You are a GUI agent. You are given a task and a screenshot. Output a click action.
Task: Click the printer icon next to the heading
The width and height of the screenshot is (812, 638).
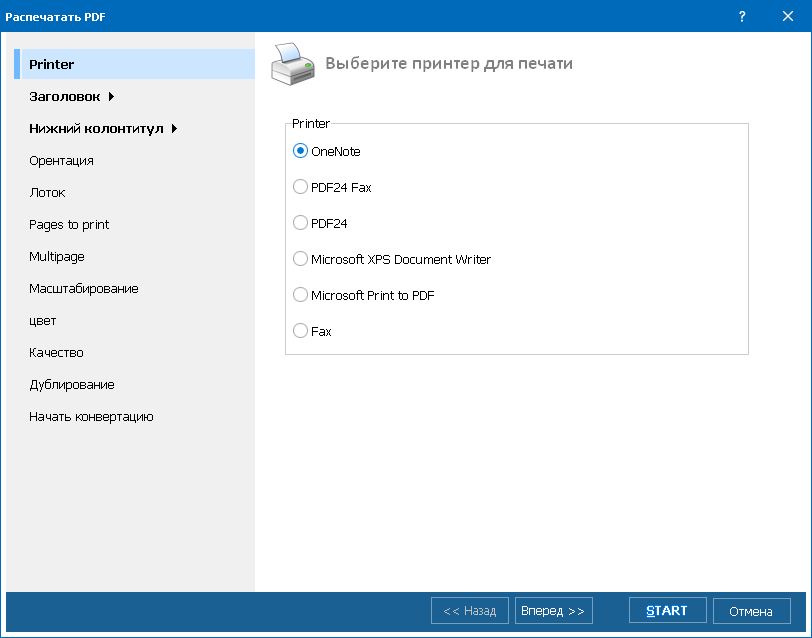[x=293, y=62]
